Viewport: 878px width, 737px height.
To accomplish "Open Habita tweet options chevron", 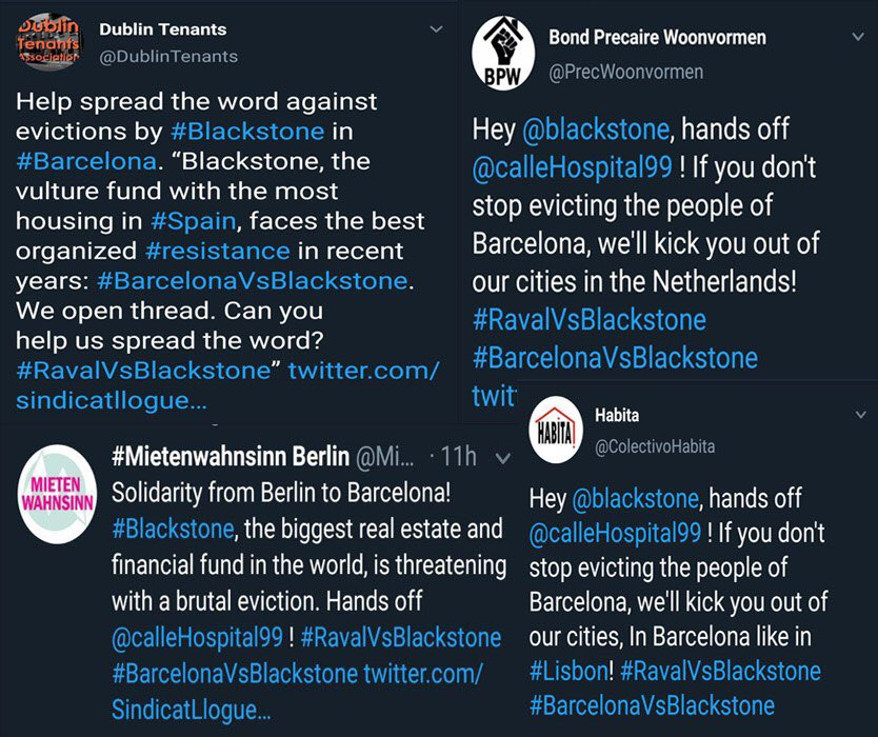I will [x=858, y=413].
